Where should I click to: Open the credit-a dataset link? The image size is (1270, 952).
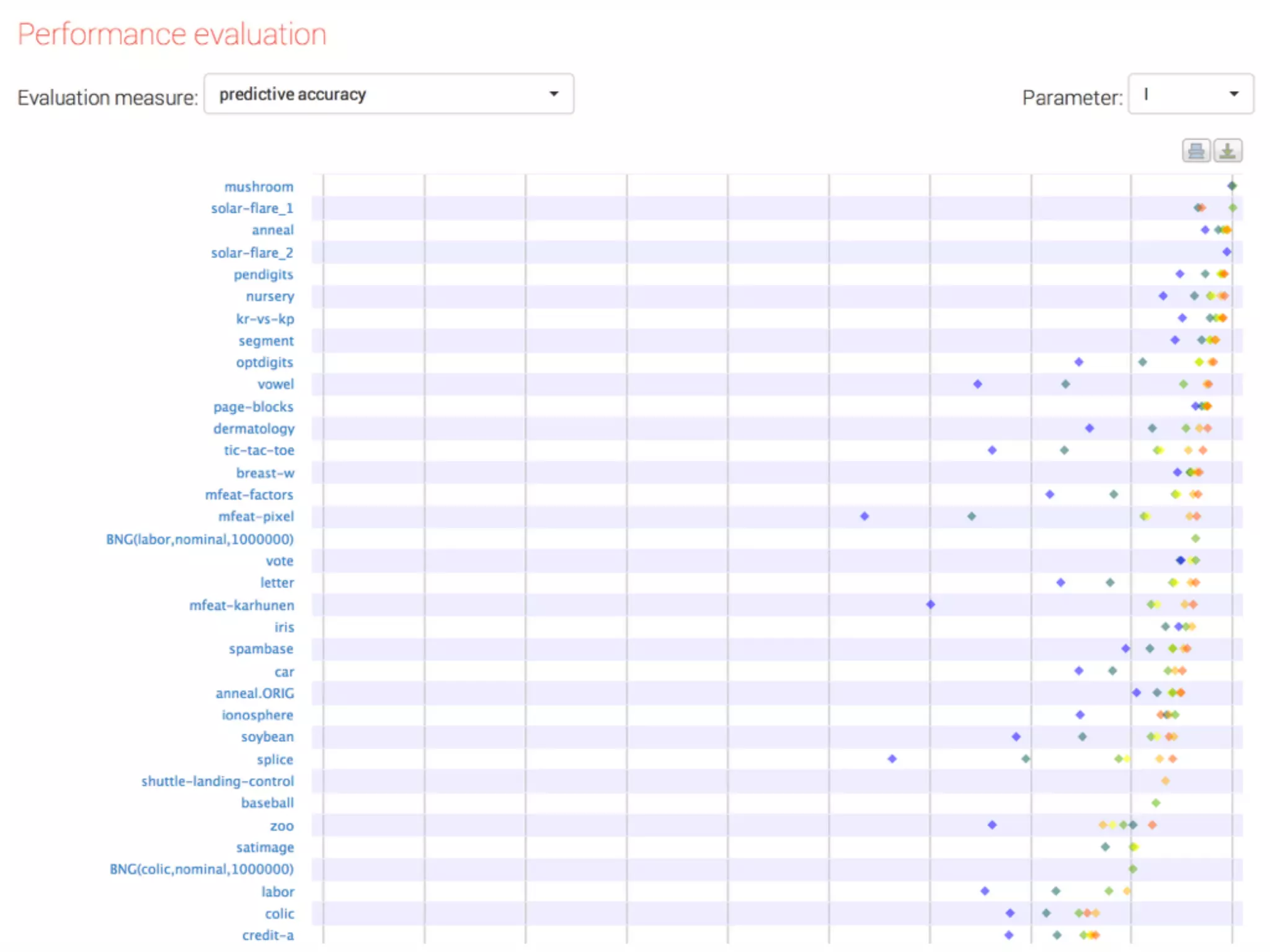pos(268,935)
